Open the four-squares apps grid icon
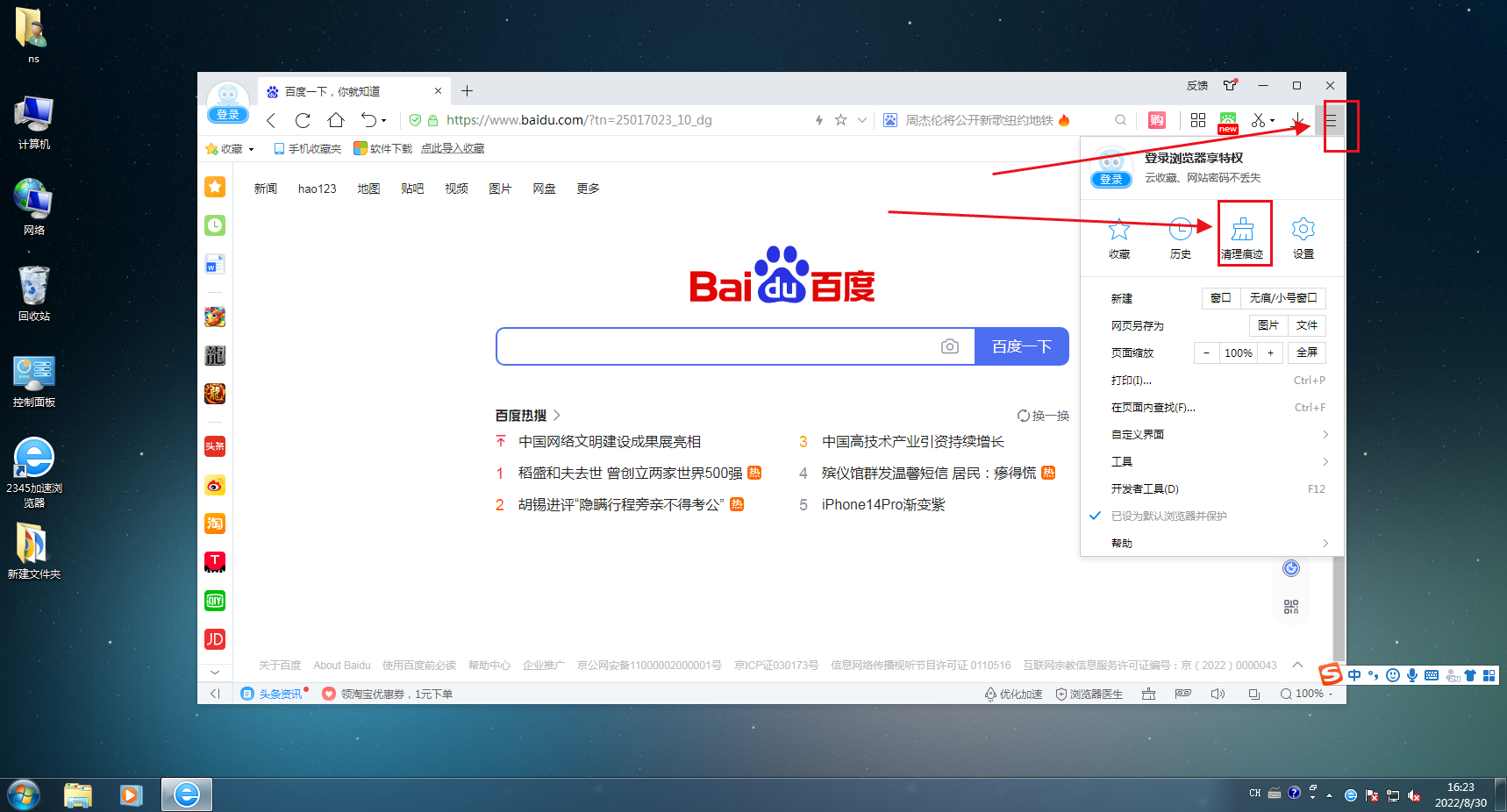1507x812 pixels. click(x=1198, y=120)
